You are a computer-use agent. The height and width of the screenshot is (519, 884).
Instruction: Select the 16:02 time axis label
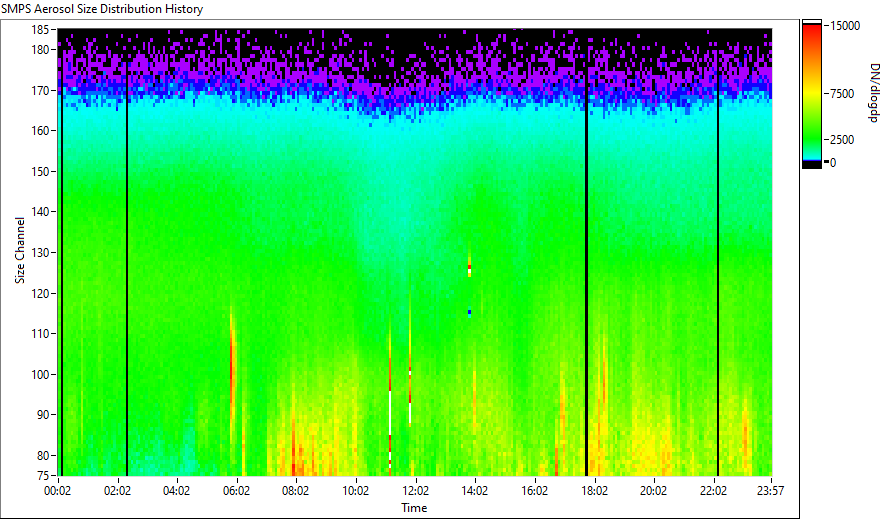click(x=534, y=491)
